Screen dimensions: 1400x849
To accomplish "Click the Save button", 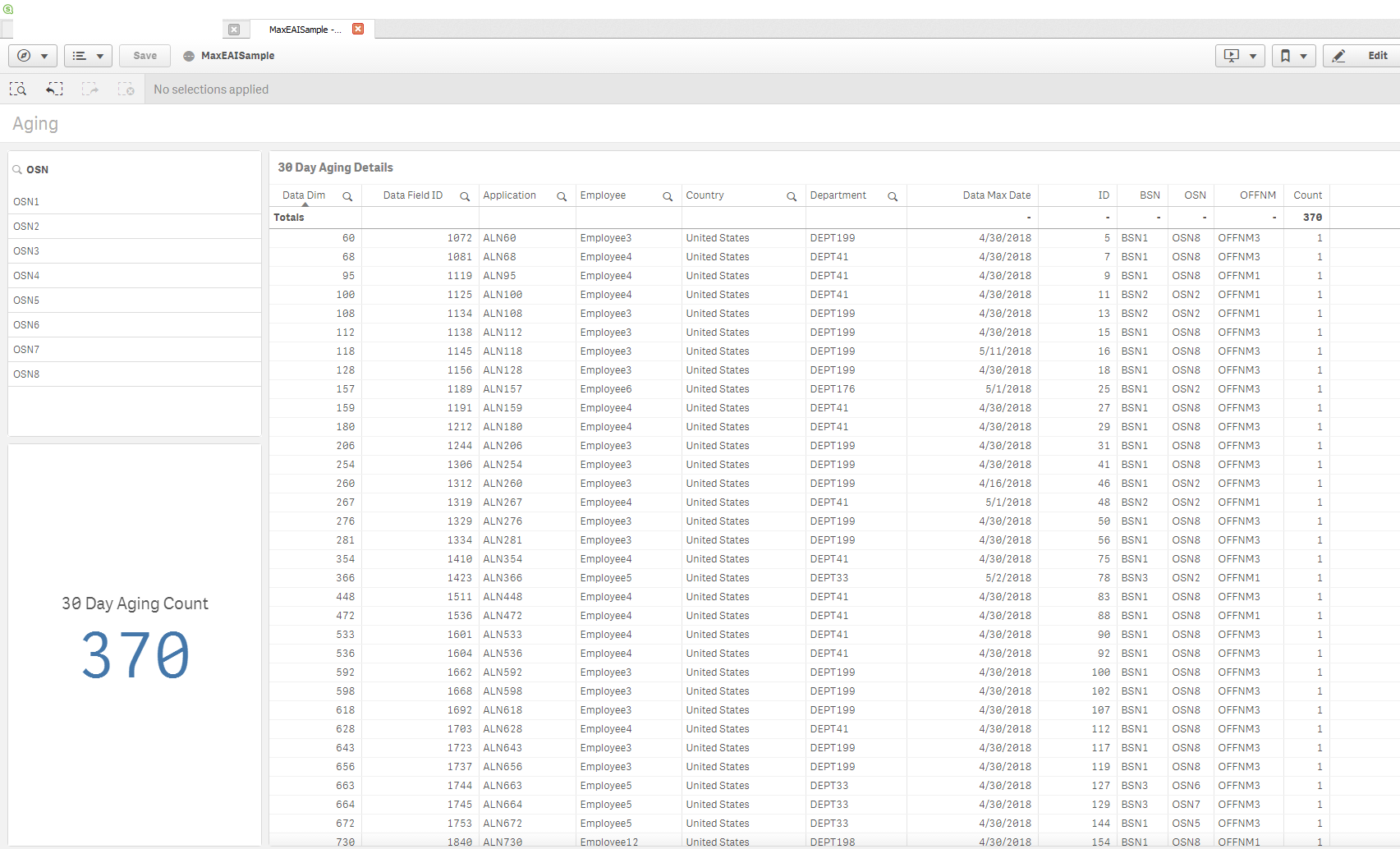I will (145, 56).
